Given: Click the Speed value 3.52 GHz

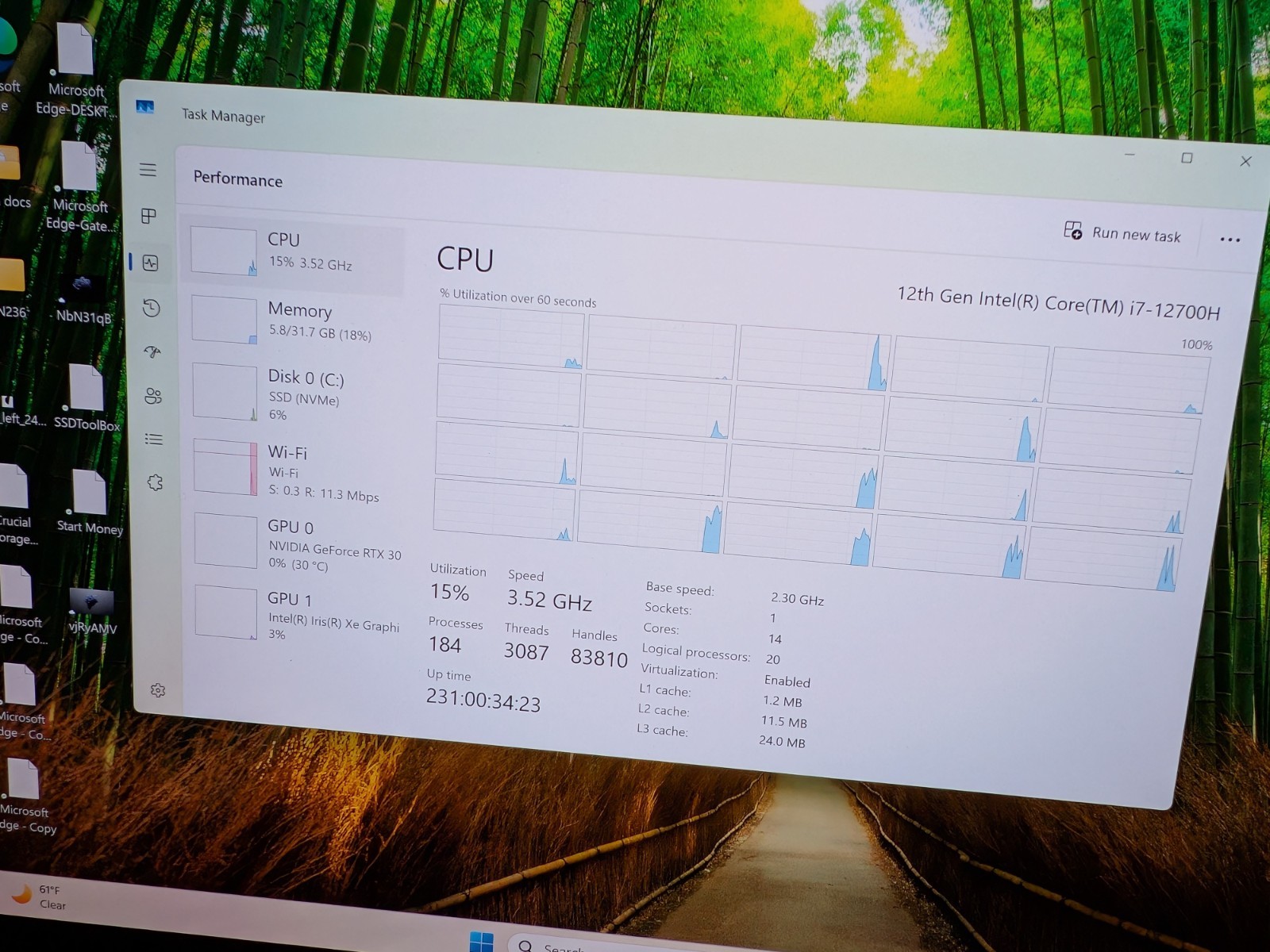Looking at the screenshot, I should point(549,601).
